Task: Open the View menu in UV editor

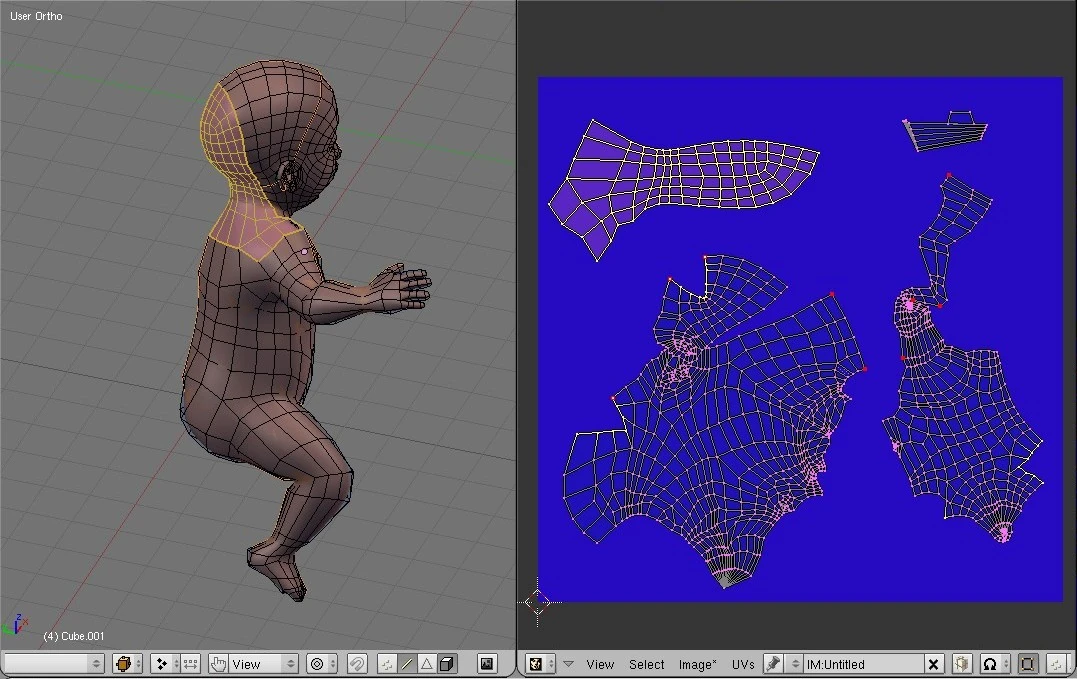Action: [600, 664]
